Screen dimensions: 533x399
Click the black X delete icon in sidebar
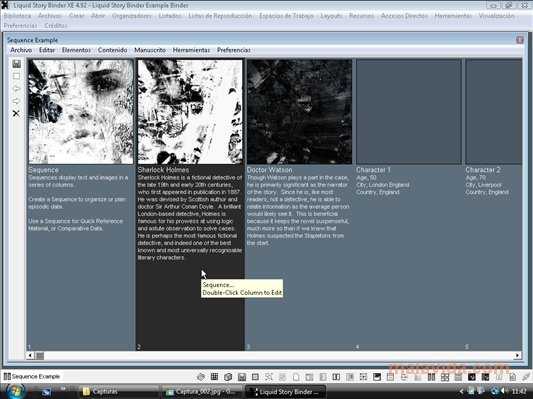click(x=16, y=113)
